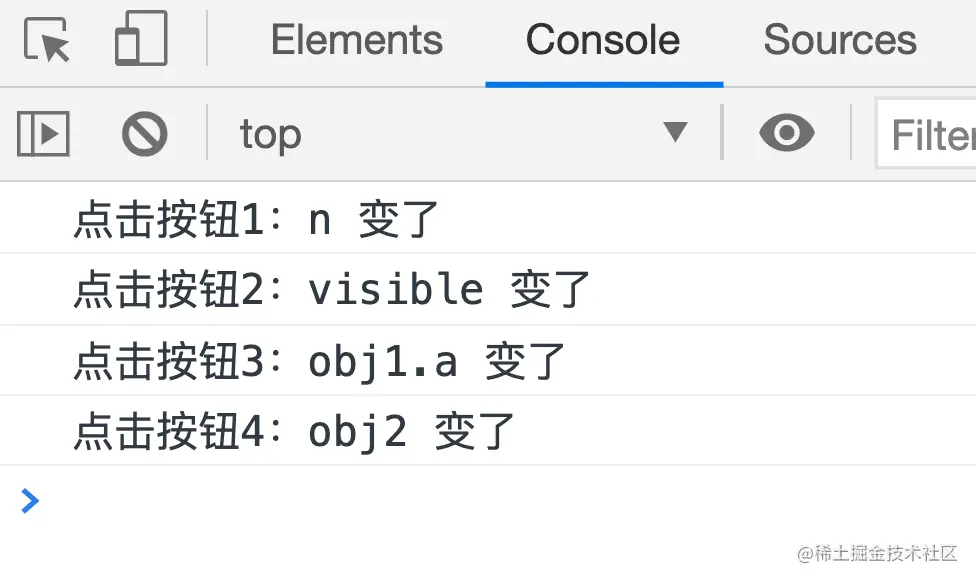Focus the Filter input field
The width and height of the screenshot is (976, 582).
[x=926, y=134]
